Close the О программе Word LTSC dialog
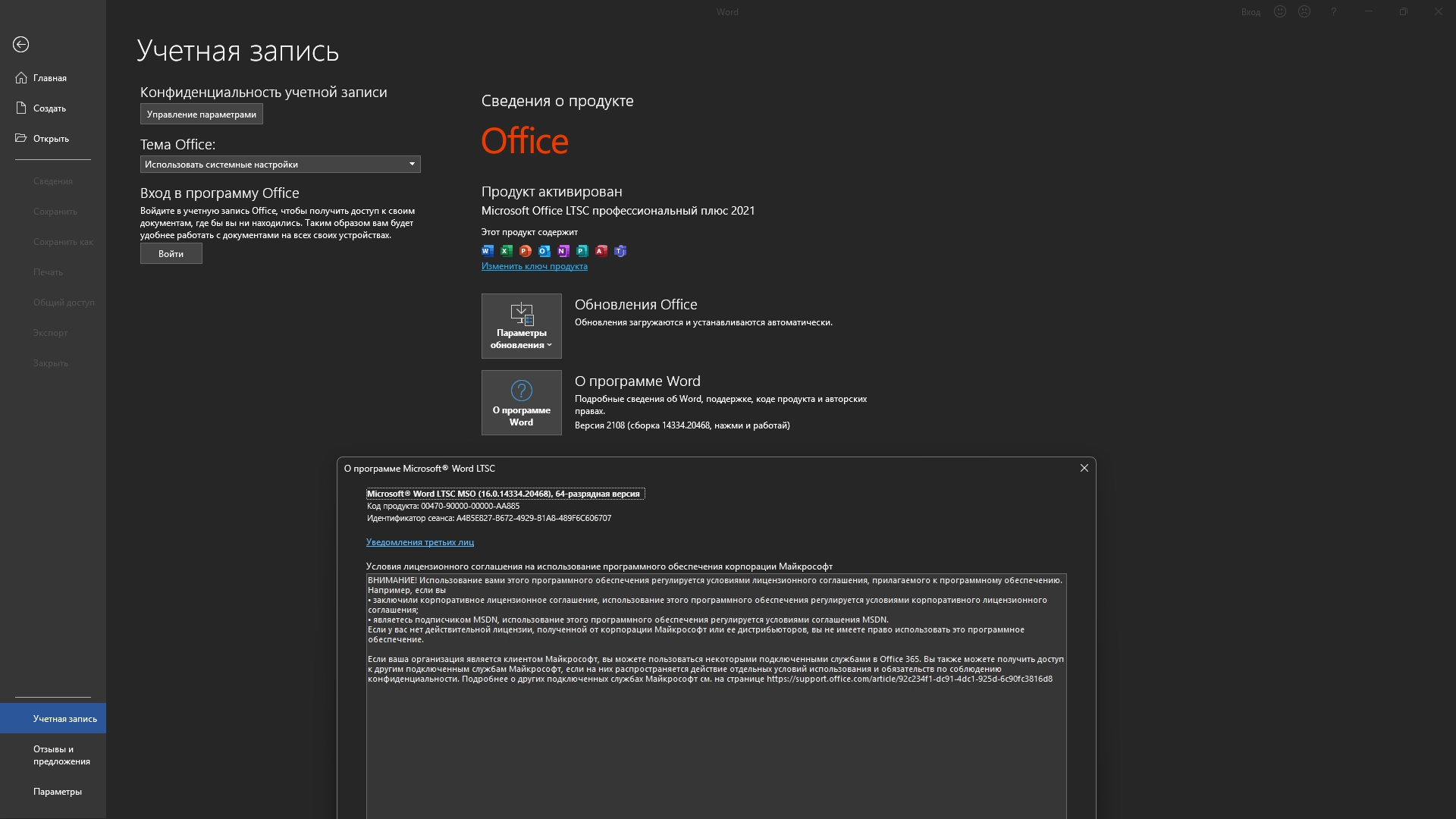The image size is (1456, 819). 1084,468
